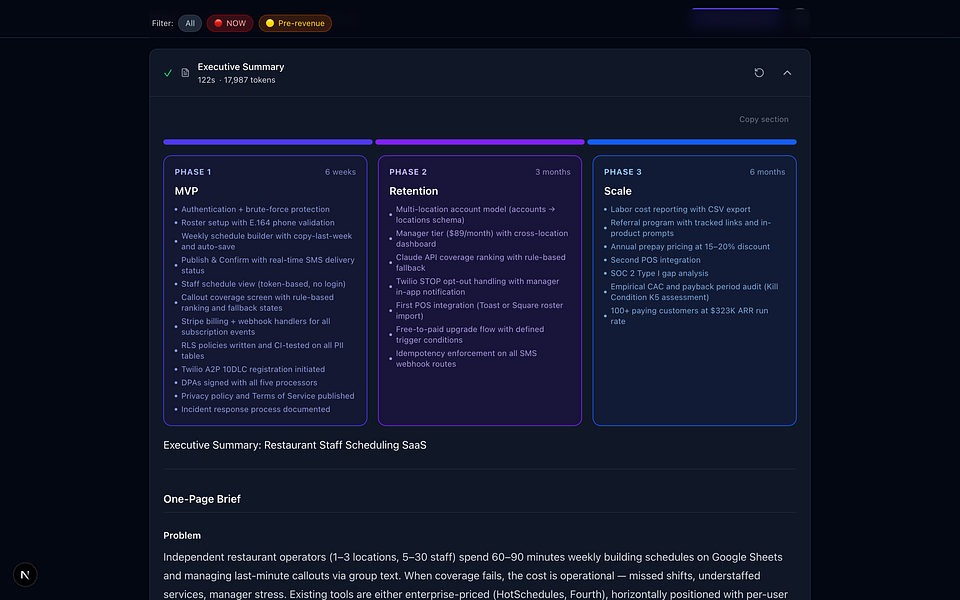This screenshot has width=960, height=600.
Task: Click the yellow dot in Pre-revenue filter
Action: point(270,23)
